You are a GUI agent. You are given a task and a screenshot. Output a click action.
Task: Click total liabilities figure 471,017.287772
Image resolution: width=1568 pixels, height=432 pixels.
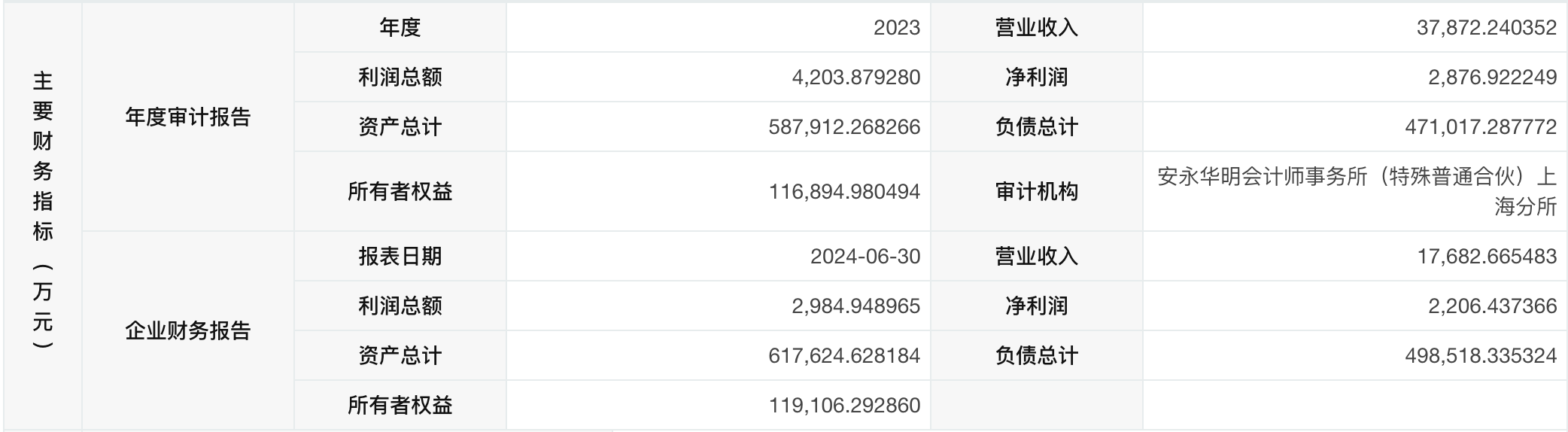1480,127
